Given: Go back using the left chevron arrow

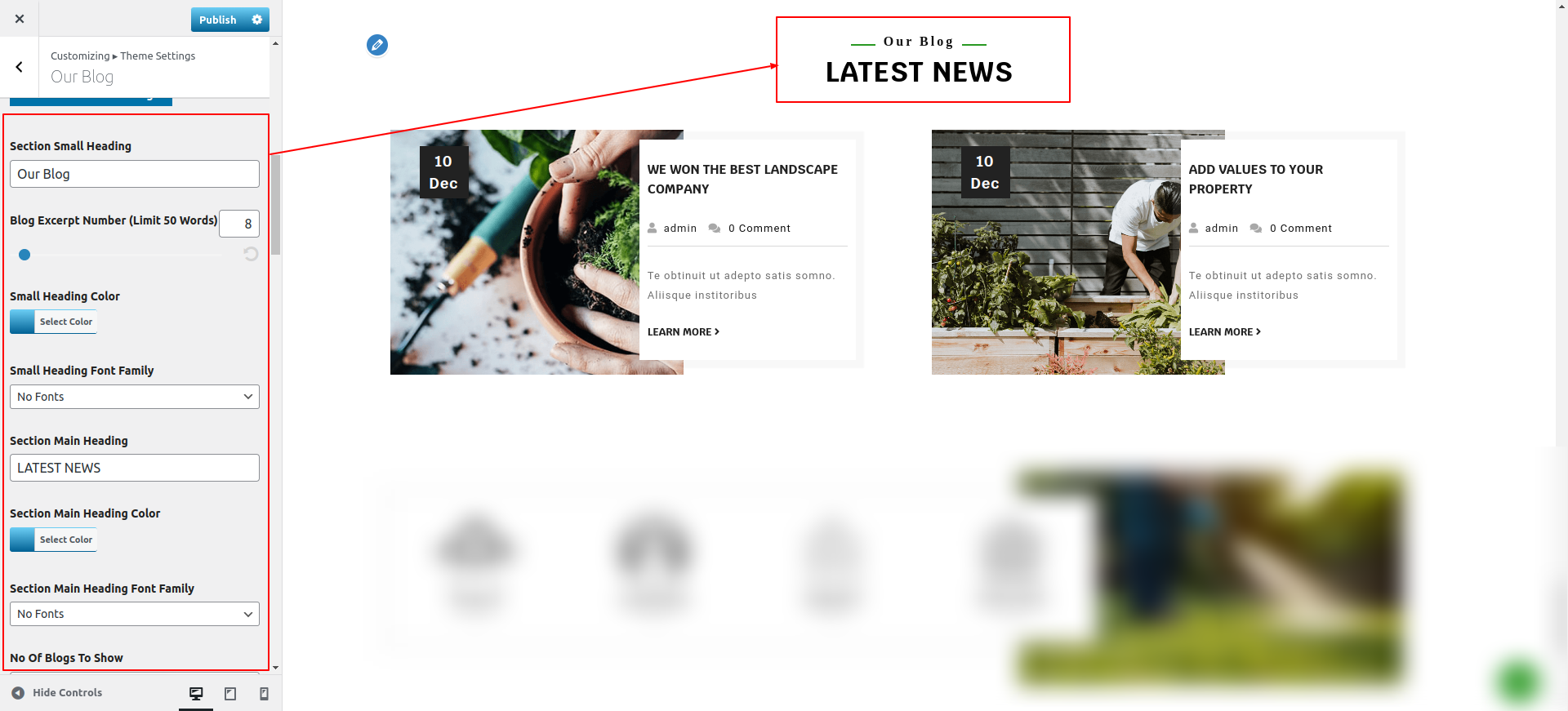Looking at the screenshot, I should pyautogui.click(x=20, y=67).
